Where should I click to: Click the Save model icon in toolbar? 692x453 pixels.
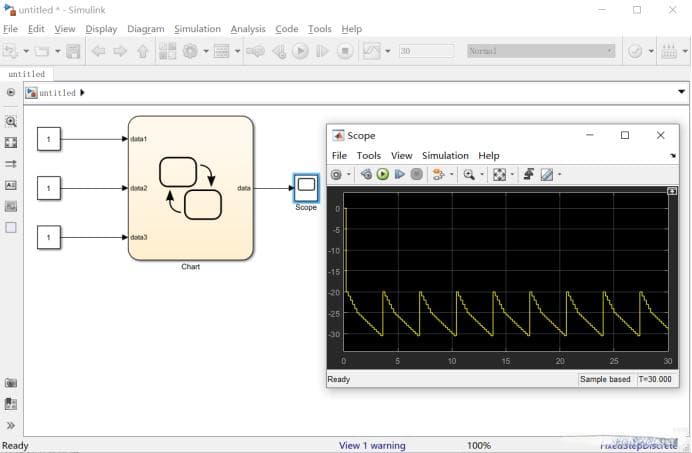point(73,51)
